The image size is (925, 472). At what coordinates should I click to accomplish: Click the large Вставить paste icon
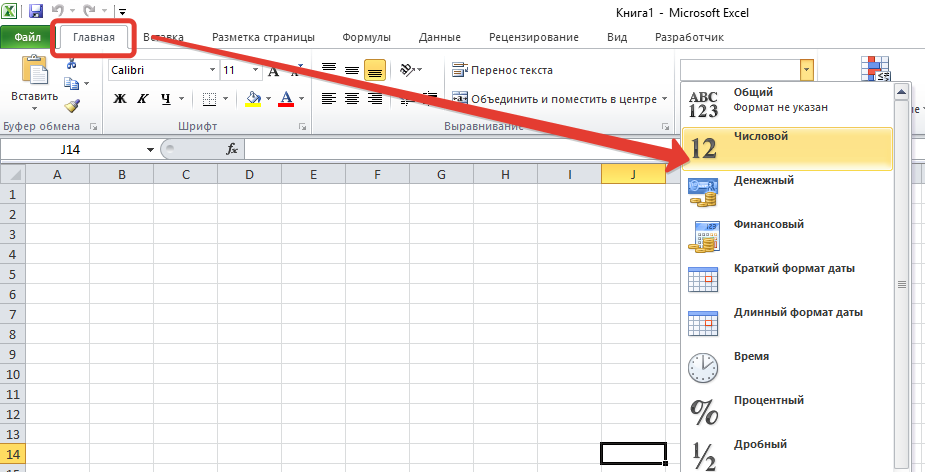[x=35, y=70]
